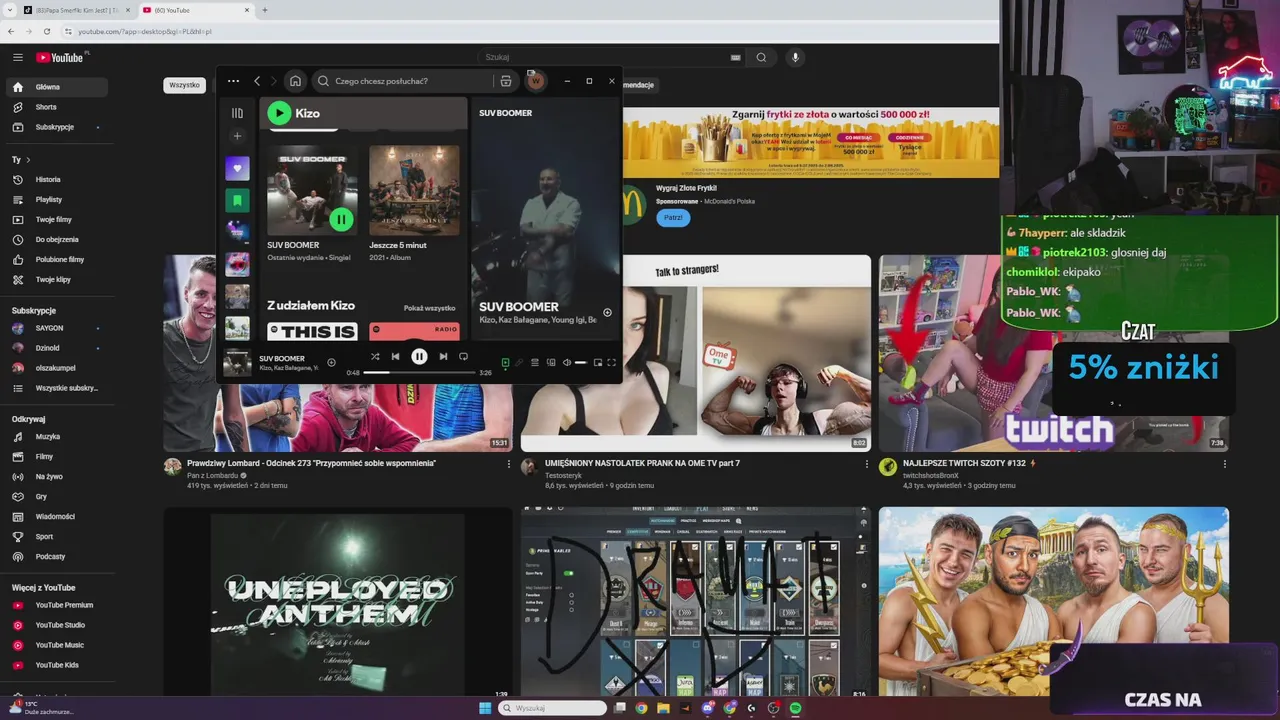Open YouTube Premium link
The image size is (1280, 720).
(x=58, y=605)
